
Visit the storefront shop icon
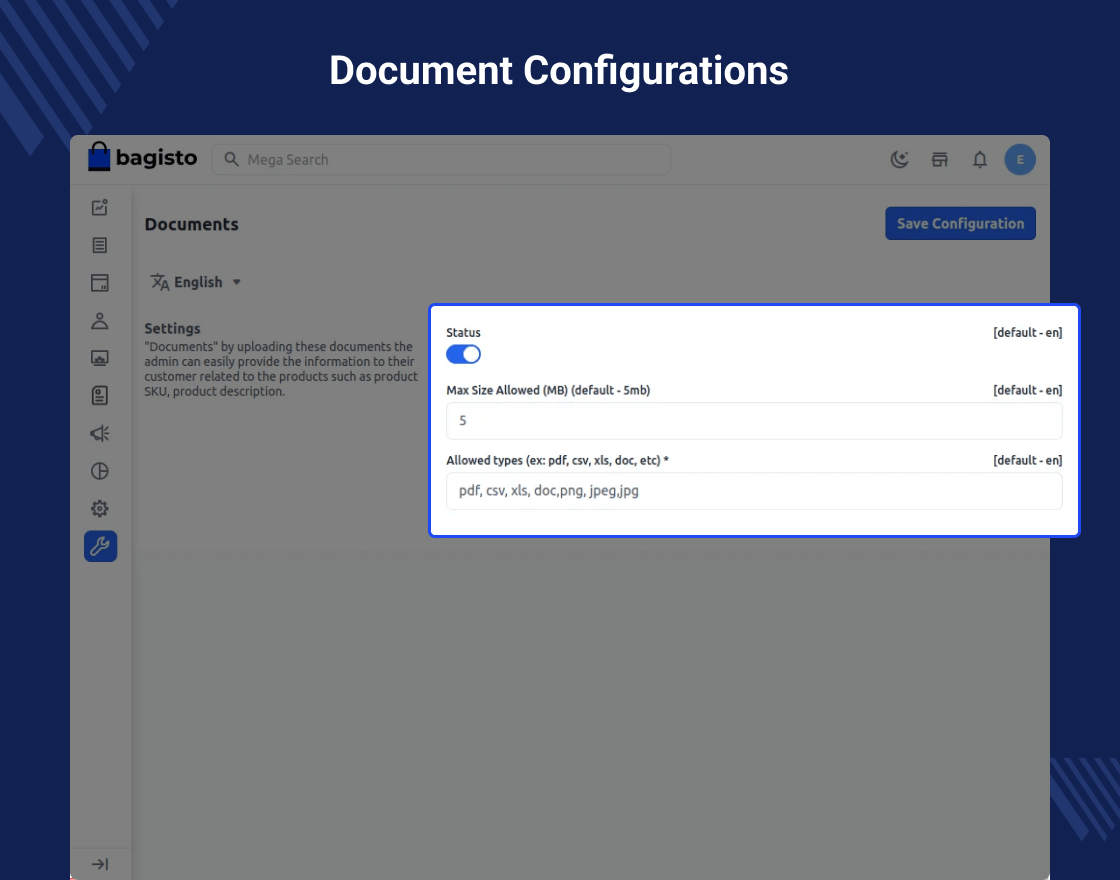[939, 159]
